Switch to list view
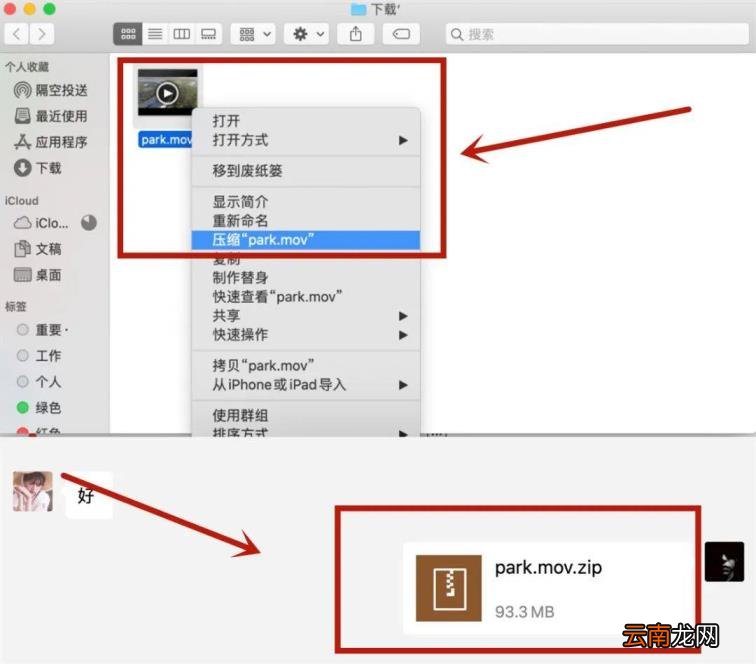 155,34
